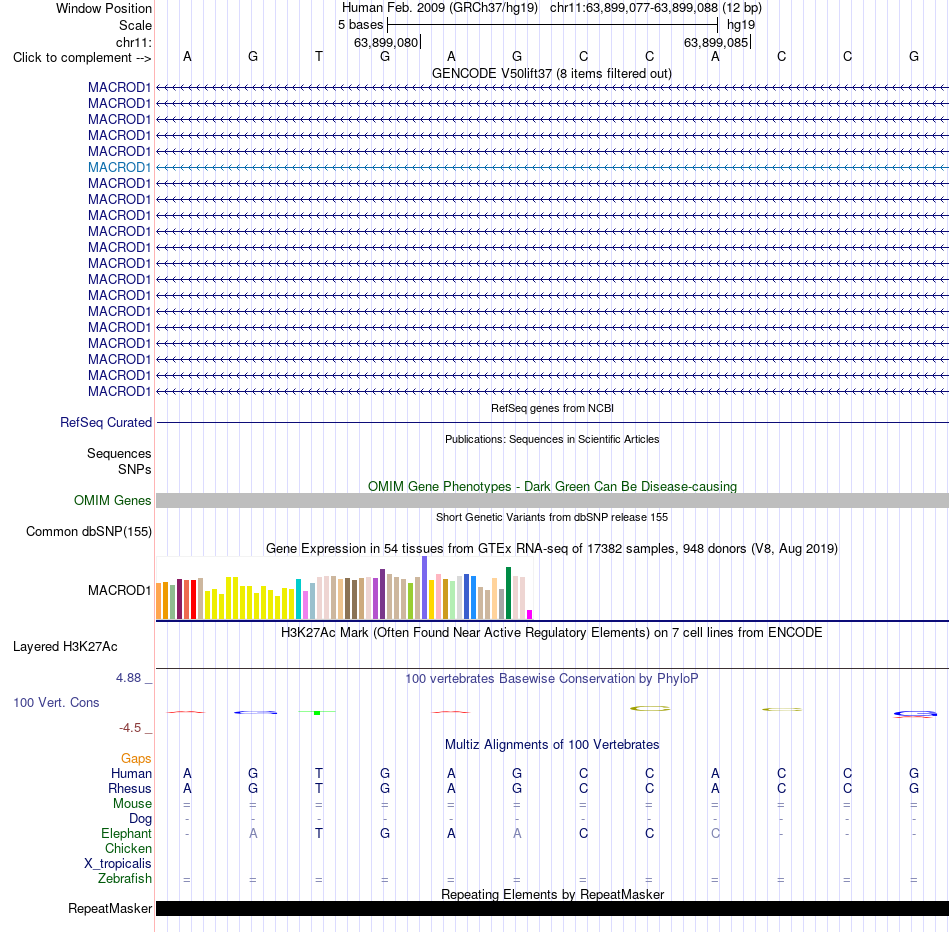Select the Chicken alignment row label
Image resolution: width=950 pixels, height=932 pixels.
pyautogui.click(x=128, y=848)
